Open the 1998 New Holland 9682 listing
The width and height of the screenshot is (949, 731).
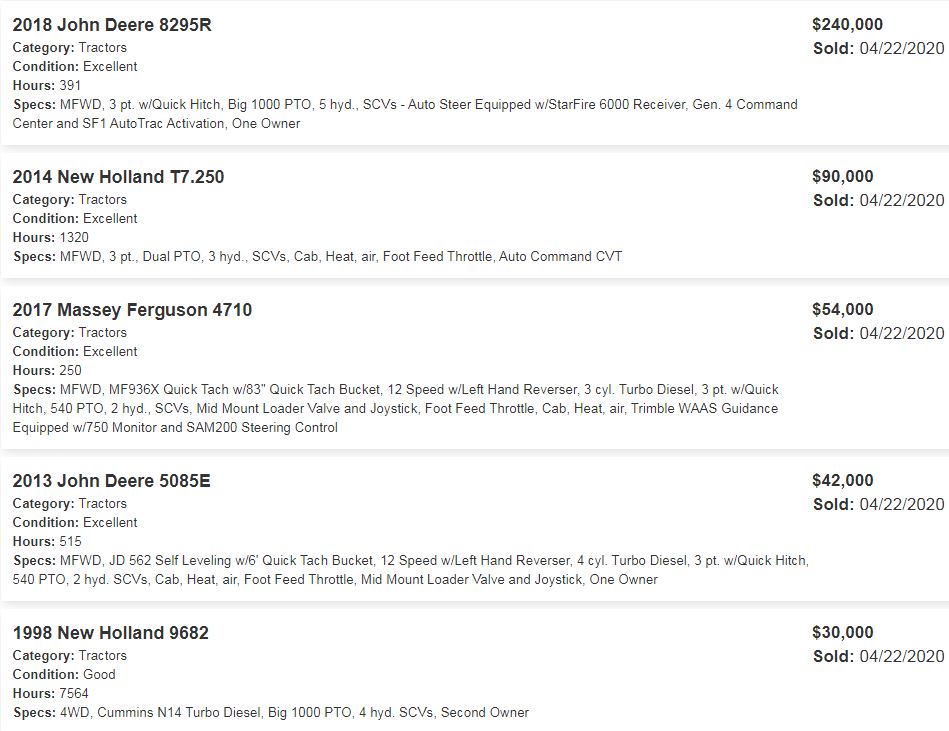(x=110, y=633)
